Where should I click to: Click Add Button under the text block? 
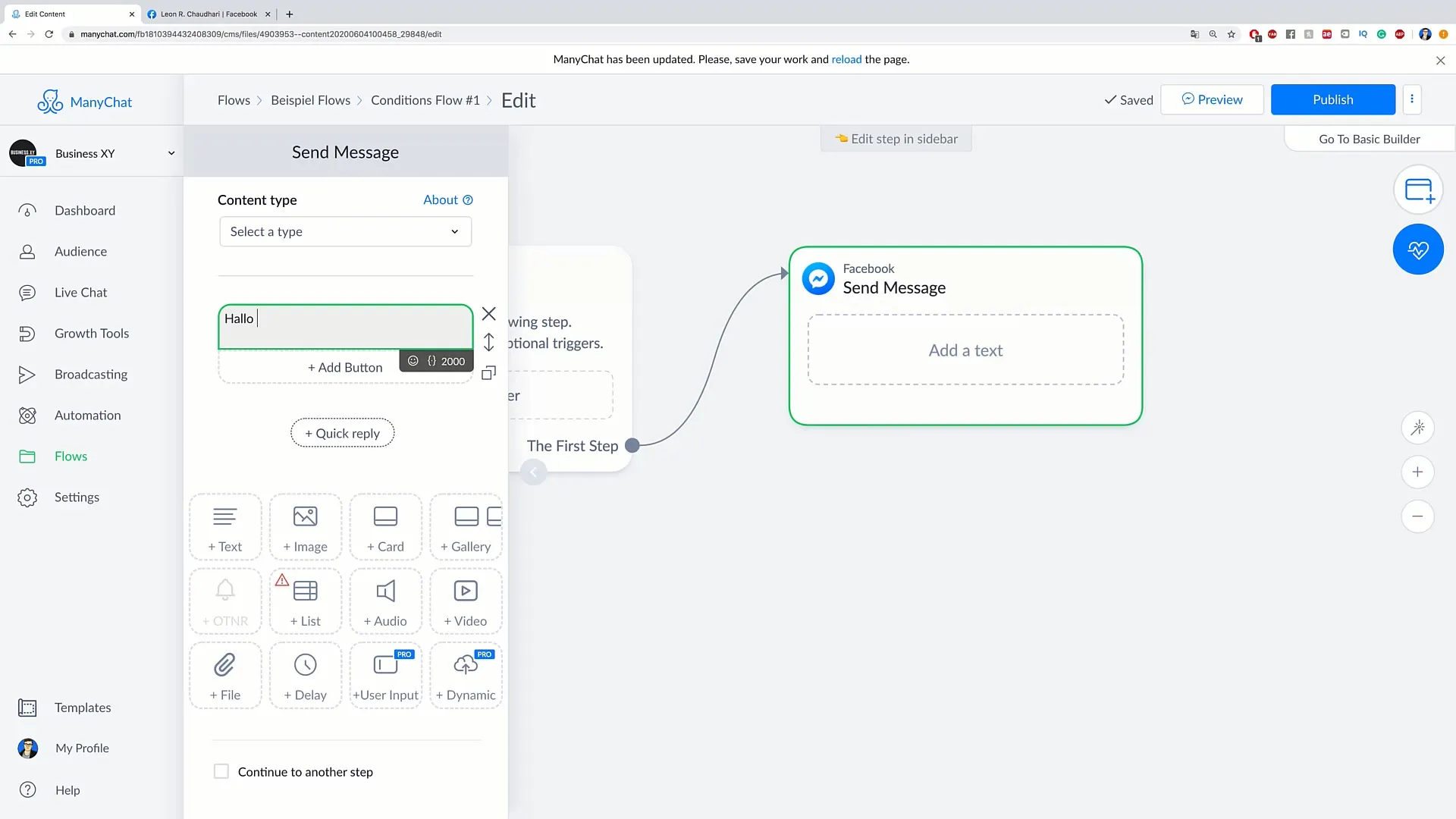[x=345, y=368]
